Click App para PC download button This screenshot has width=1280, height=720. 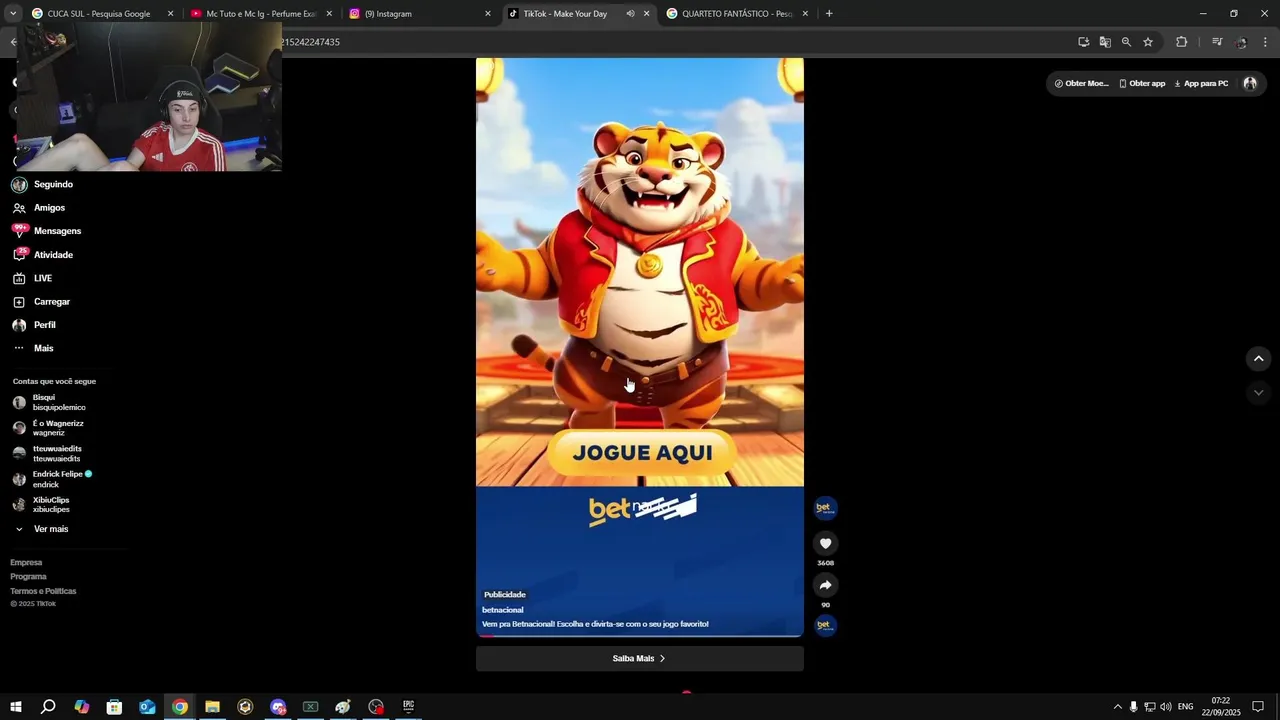pyautogui.click(x=1201, y=84)
